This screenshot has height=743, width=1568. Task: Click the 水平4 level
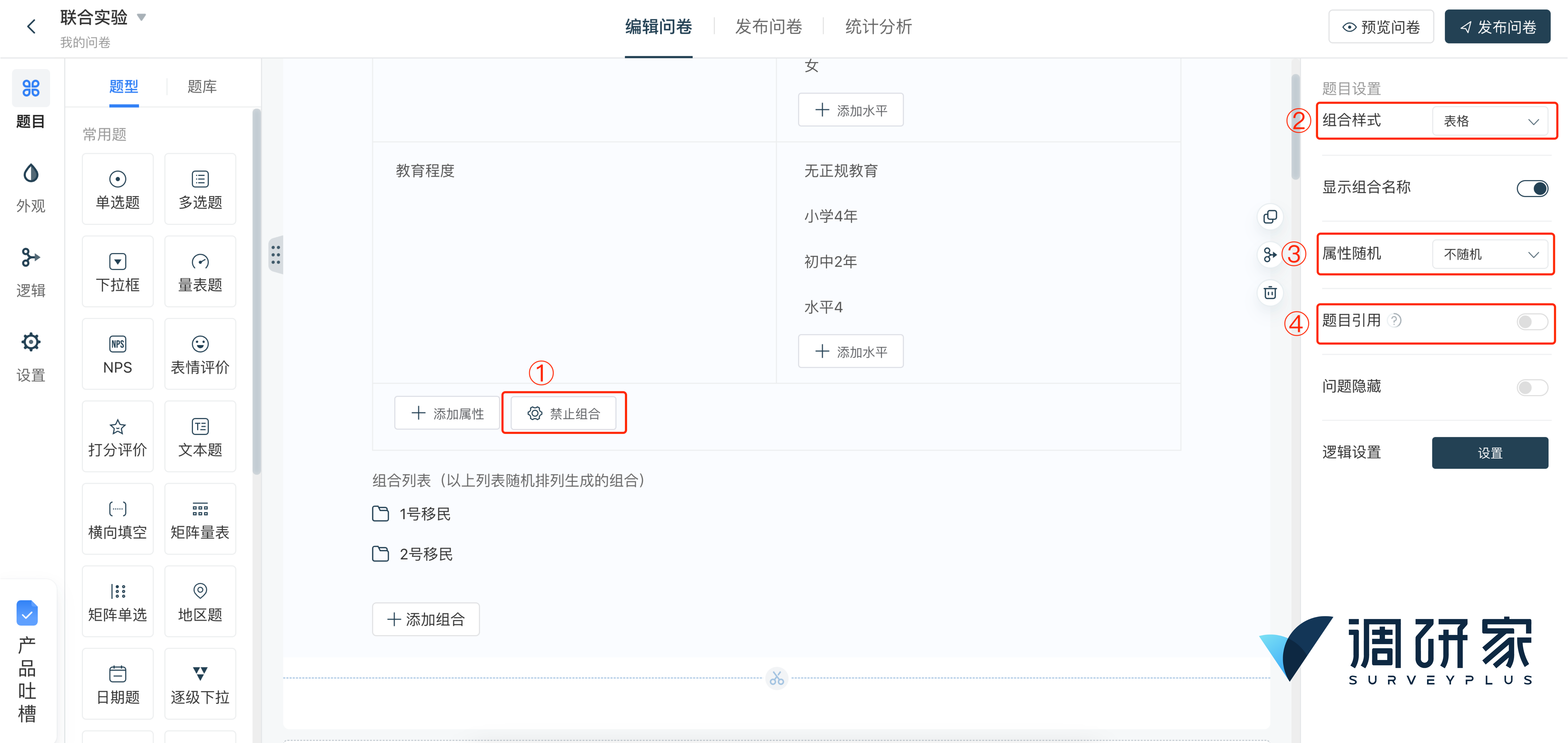click(x=823, y=307)
